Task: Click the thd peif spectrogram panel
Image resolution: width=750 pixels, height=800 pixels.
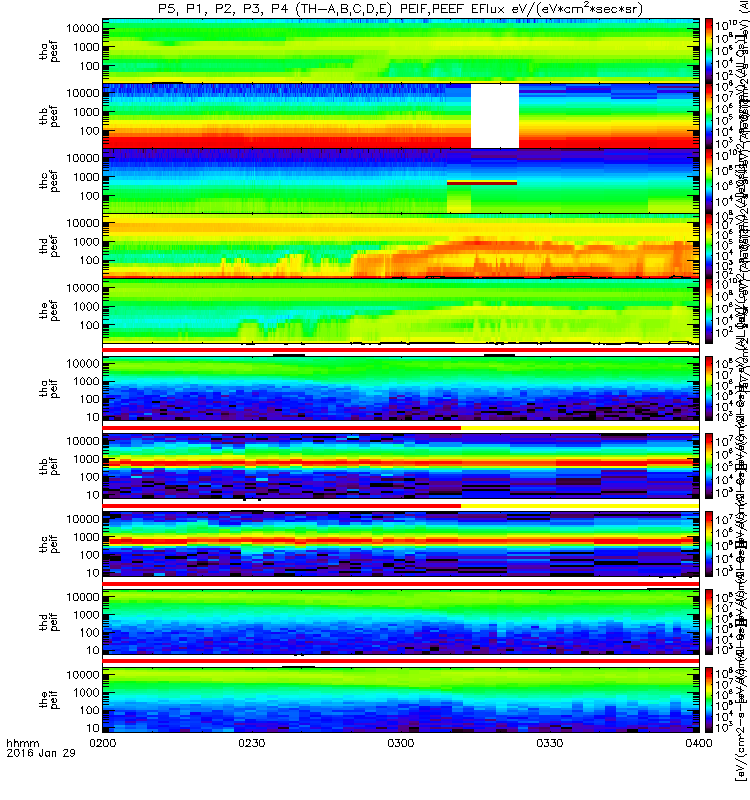Action: click(x=401, y=621)
